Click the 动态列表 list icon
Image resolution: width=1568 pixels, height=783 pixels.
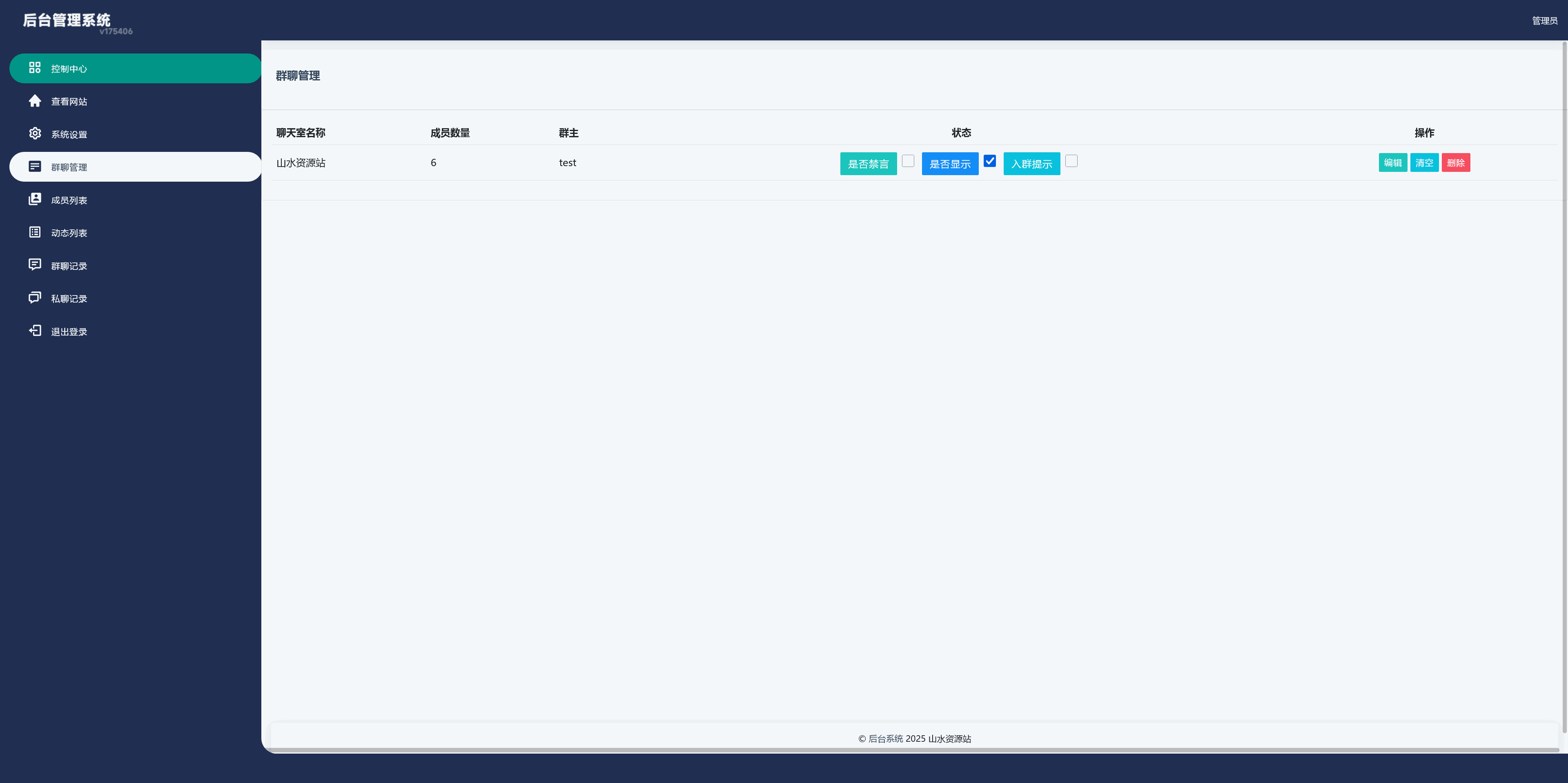[x=35, y=232]
